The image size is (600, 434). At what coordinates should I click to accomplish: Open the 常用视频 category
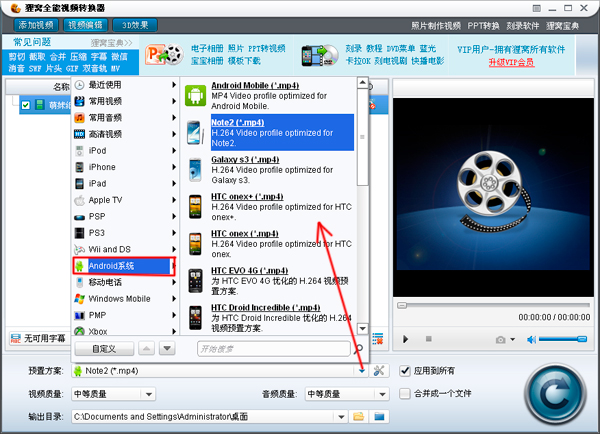pos(125,101)
